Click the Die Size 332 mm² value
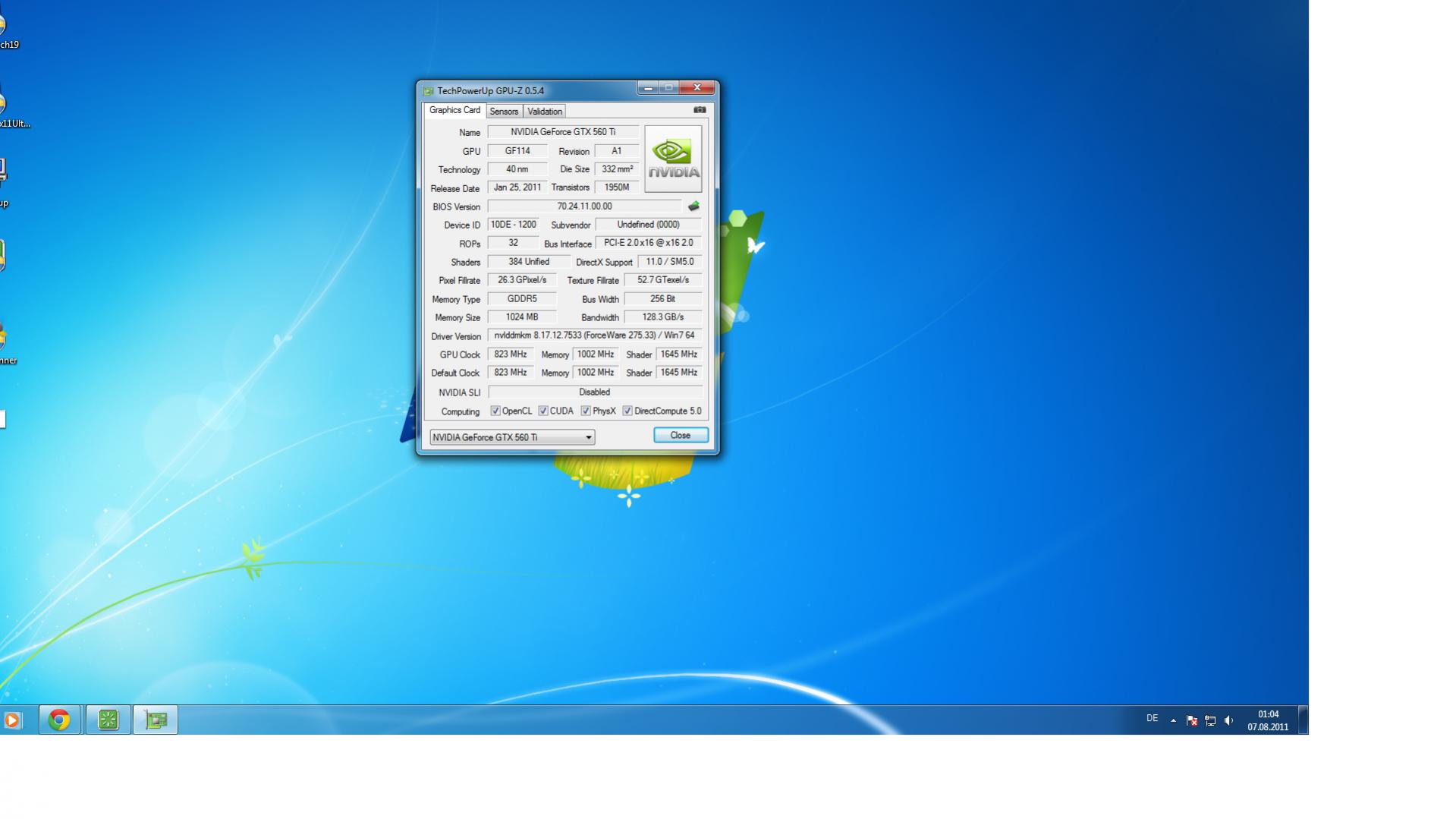 click(x=617, y=169)
